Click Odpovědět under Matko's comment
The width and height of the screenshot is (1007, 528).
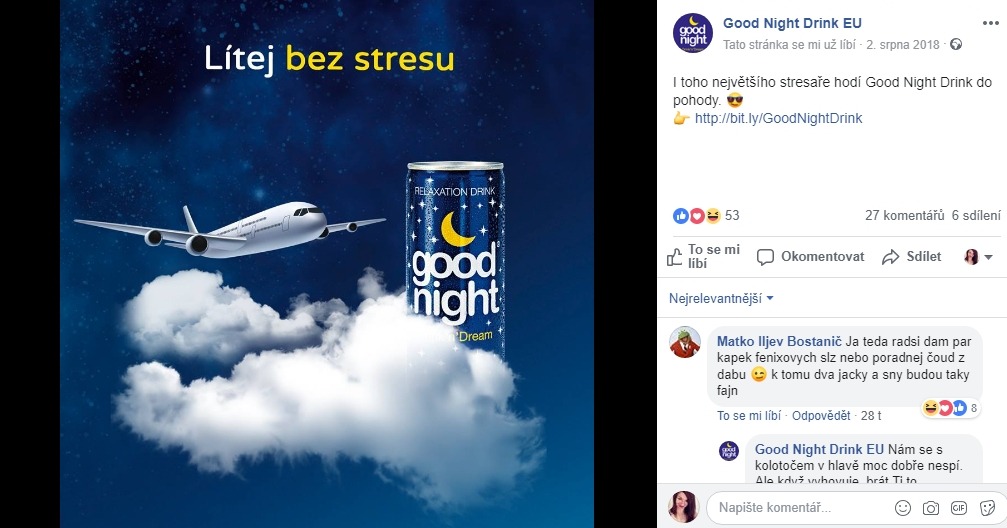pyautogui.click(x=821, y=416)
